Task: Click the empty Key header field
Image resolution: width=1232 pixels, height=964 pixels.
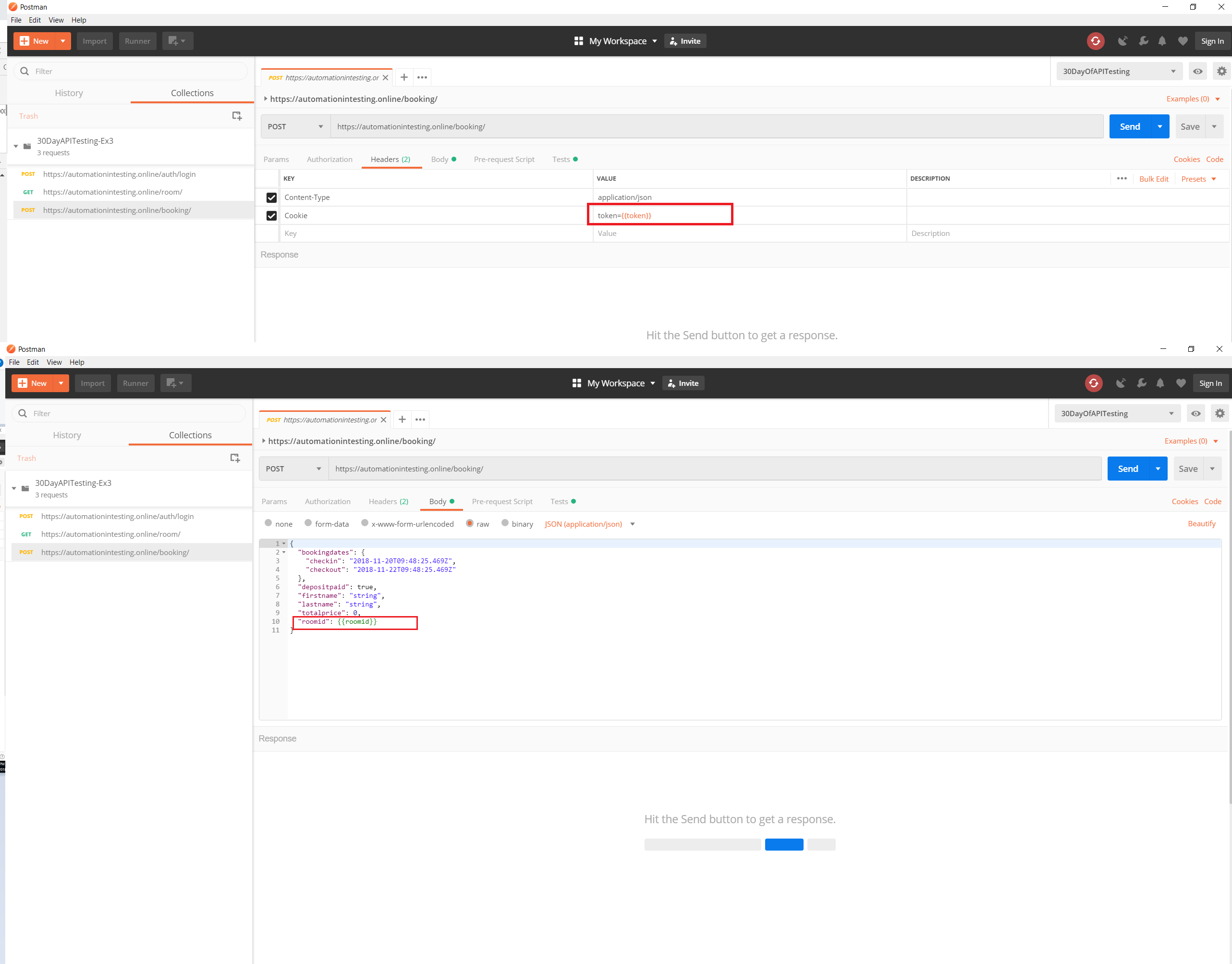Action: coord(437,233)
